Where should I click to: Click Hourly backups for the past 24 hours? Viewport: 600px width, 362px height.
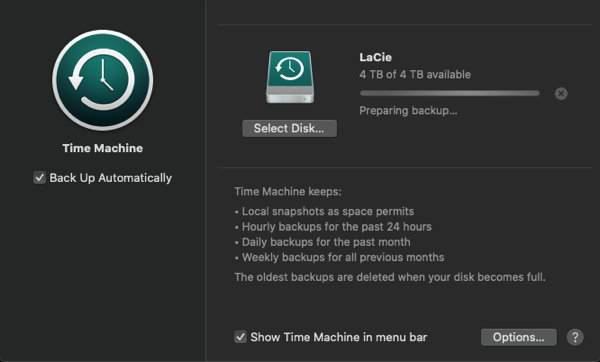click(337, 227)
